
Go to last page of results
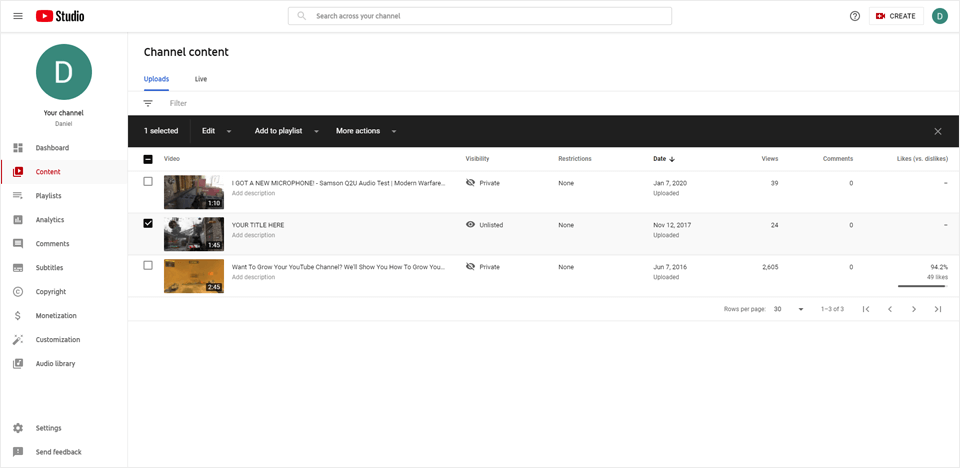tap(938, 309)
